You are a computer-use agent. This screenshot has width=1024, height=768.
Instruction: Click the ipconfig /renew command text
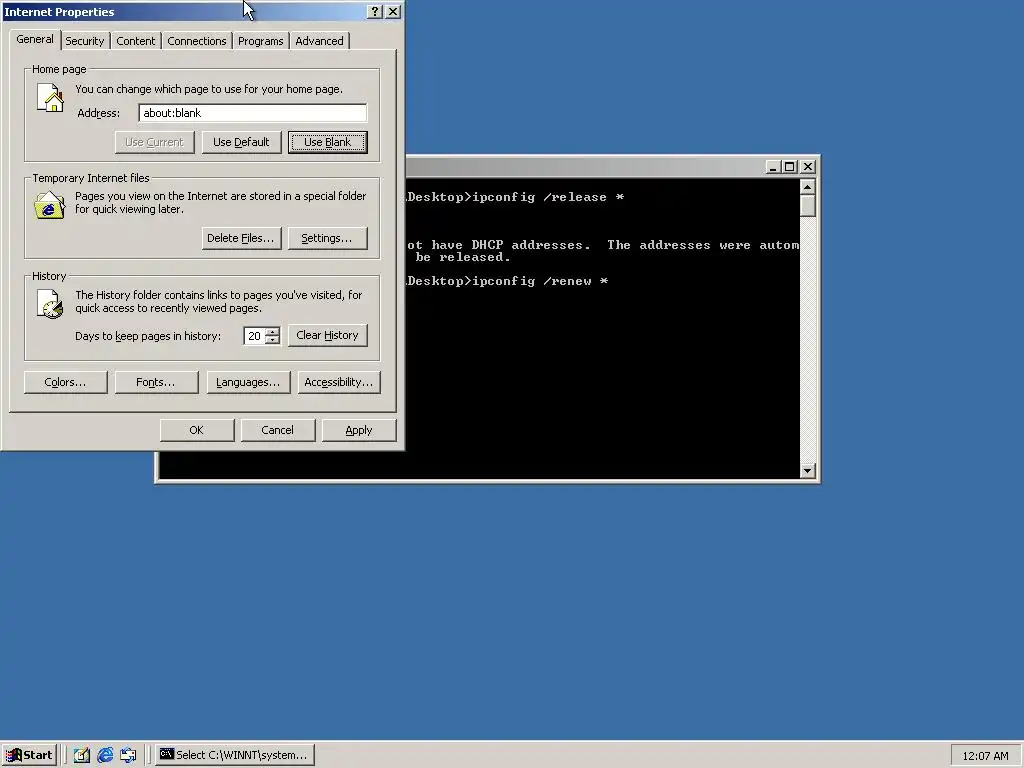point(540,281)
